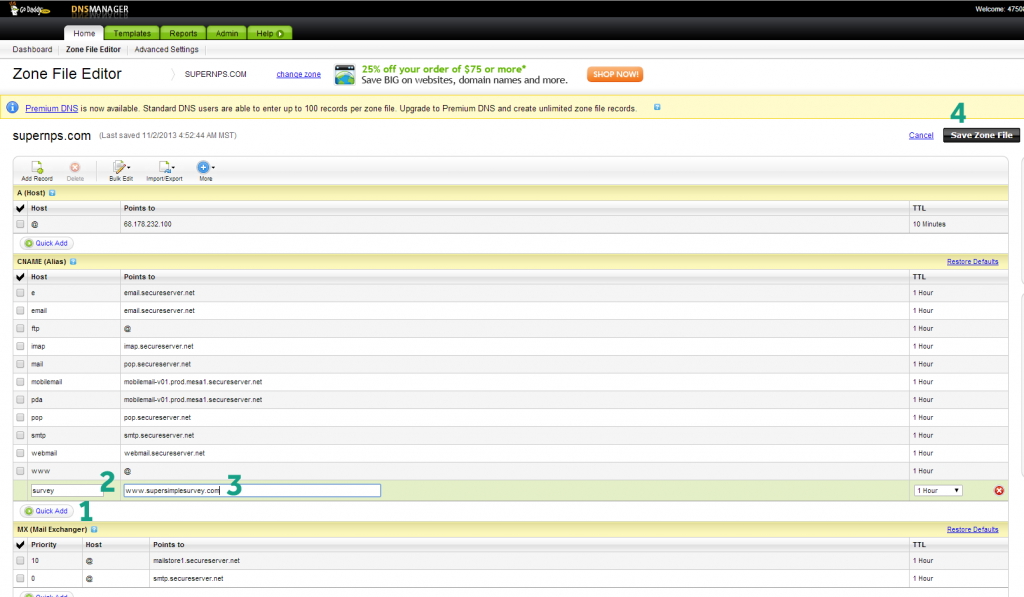Check the box for the webmail CNAME record
This screenshot has height=597, width=1024.
[x=20, y=453]
